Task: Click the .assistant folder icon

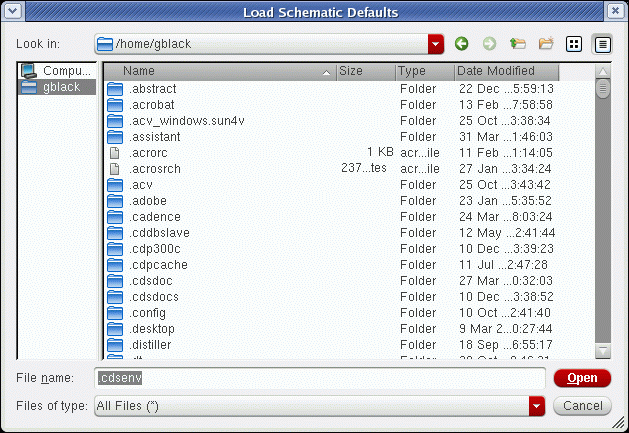Action: click(x=115, y=137)
